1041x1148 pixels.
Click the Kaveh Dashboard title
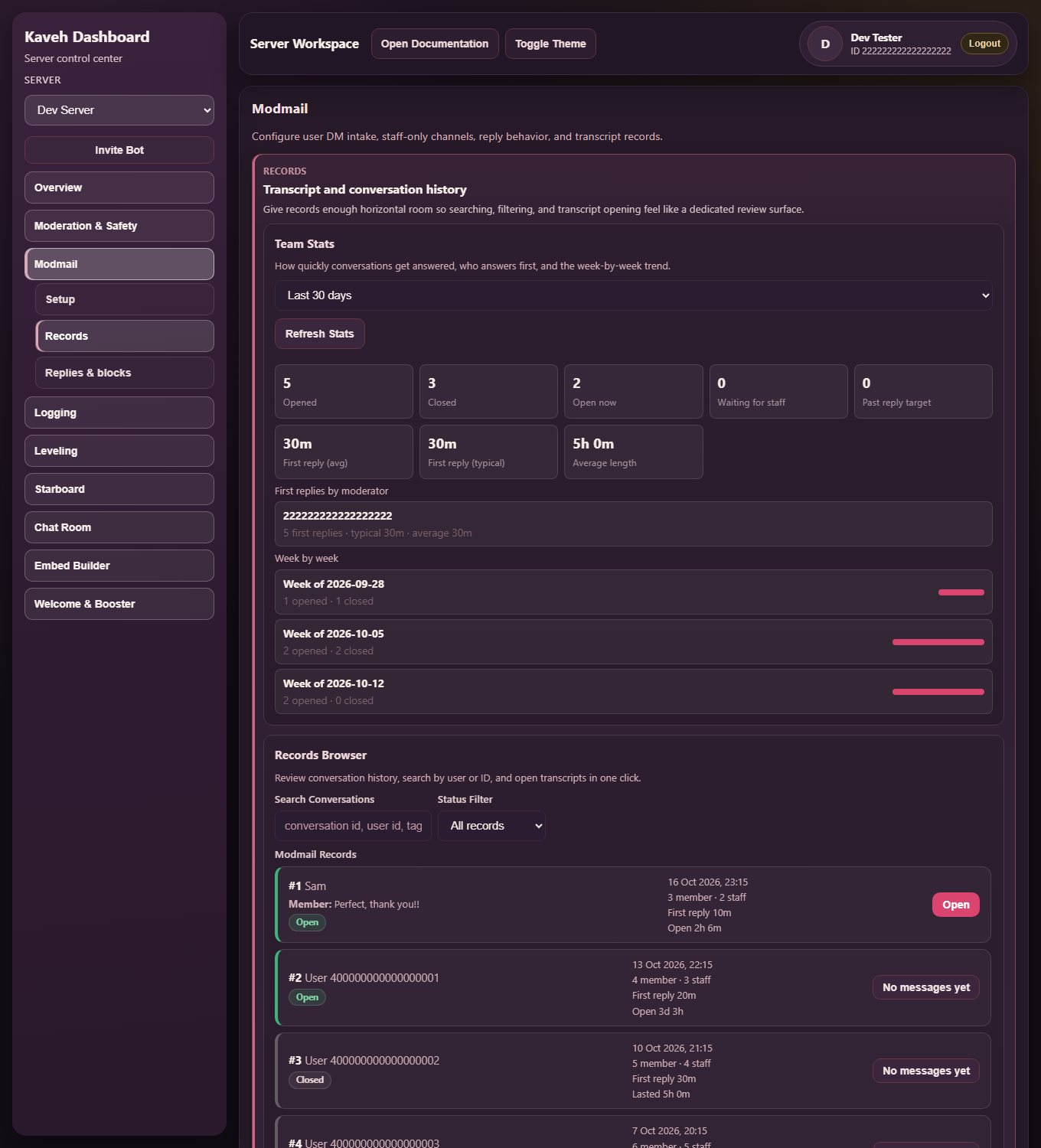tap(87, 37)
